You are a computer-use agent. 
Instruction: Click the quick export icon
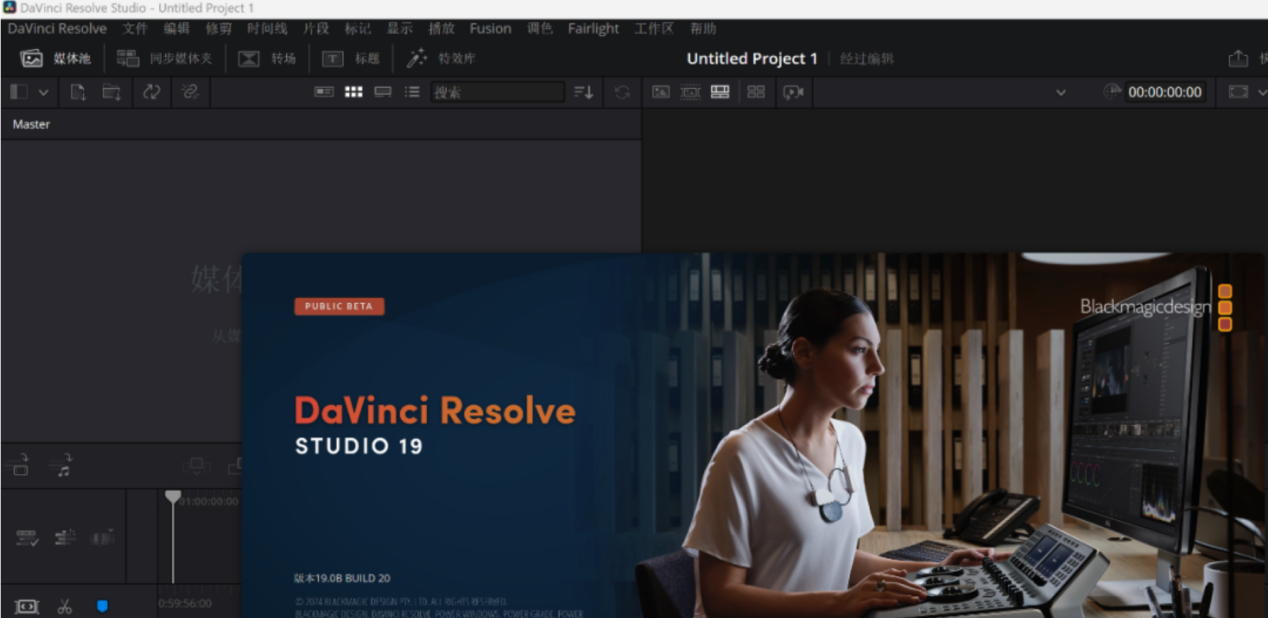point(1238,59)
